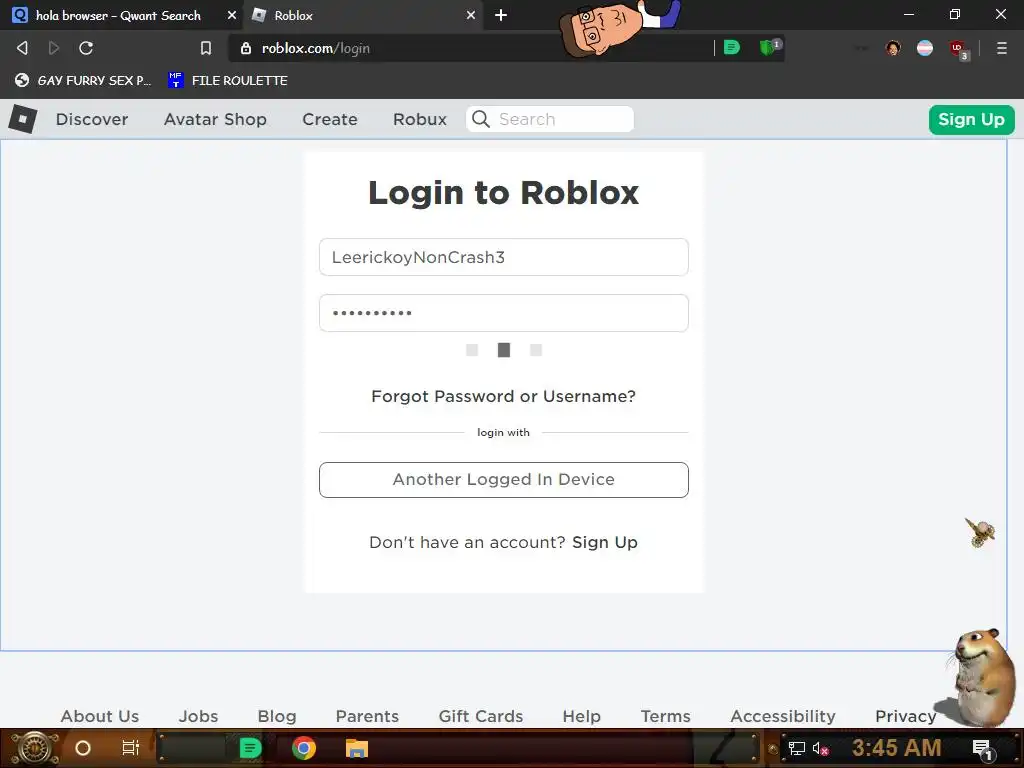Click the search magnifier icon
Viewport: 1024px width, 768px height.
(x=481, y=119)
